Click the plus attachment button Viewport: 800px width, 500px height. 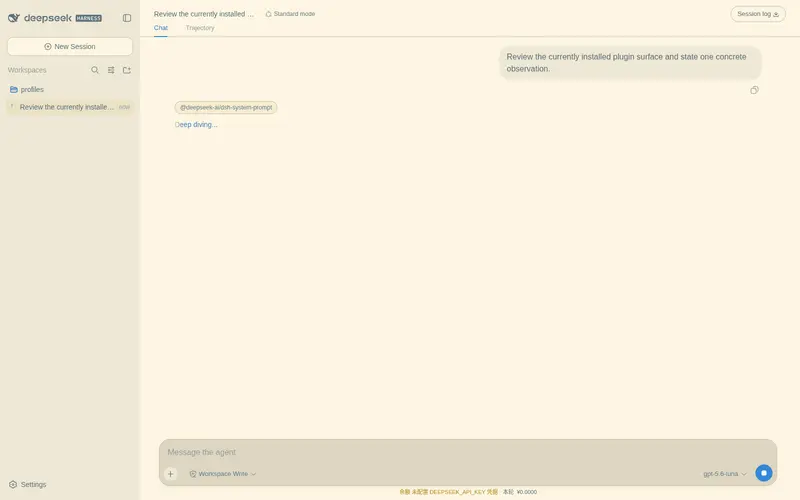coord(170,474)
